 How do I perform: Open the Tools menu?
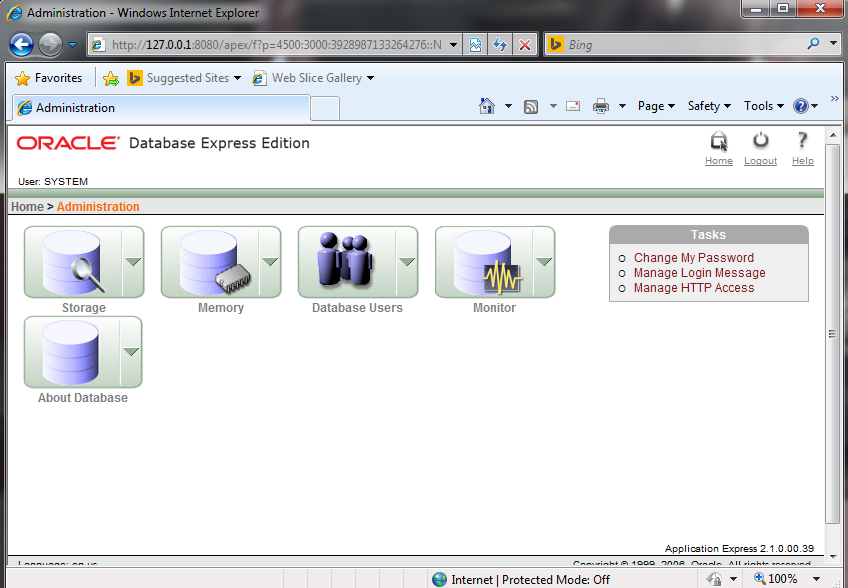click(762, 105)
